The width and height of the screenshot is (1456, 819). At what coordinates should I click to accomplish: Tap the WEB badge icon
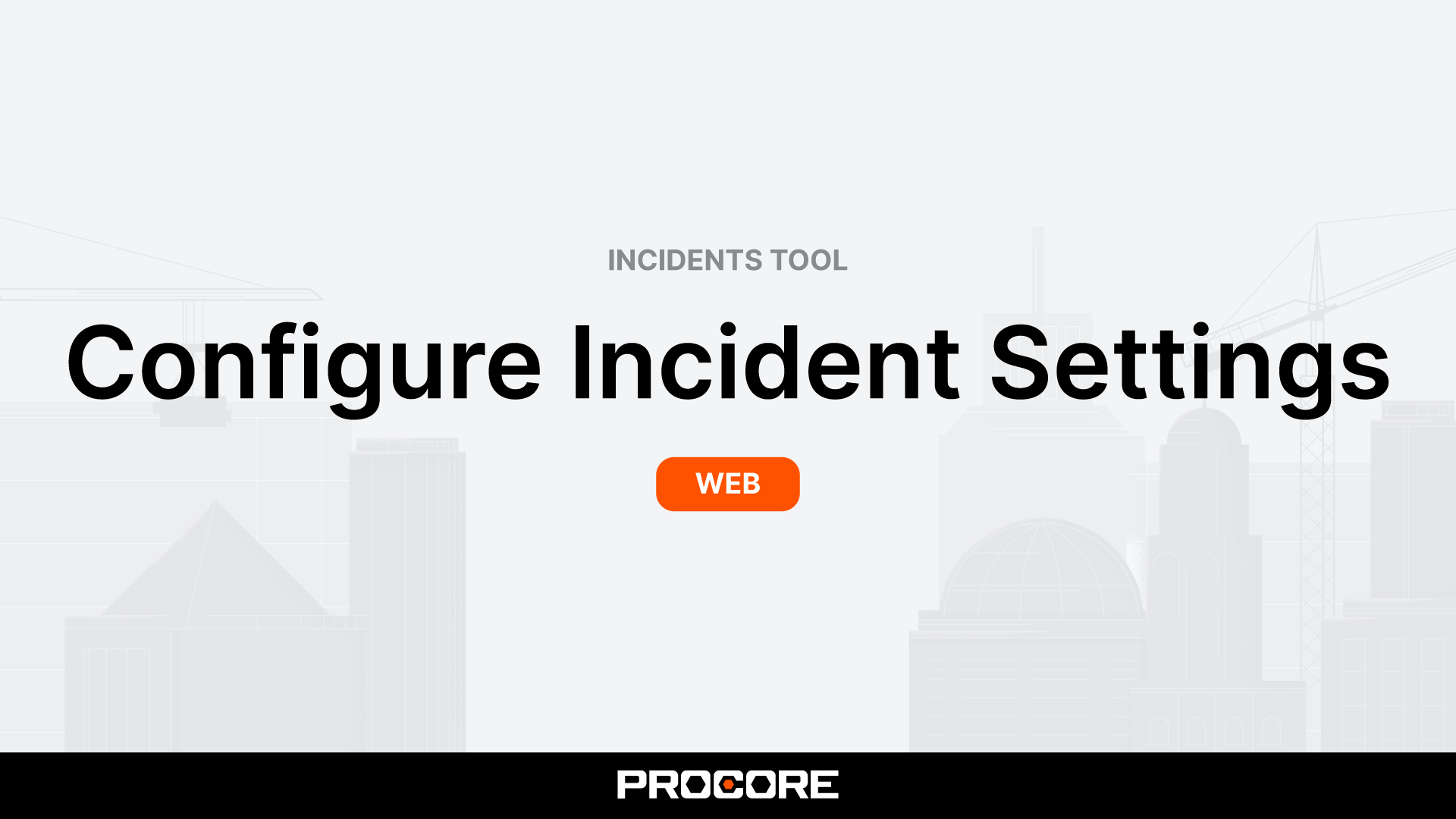click(x=727, y=483)
